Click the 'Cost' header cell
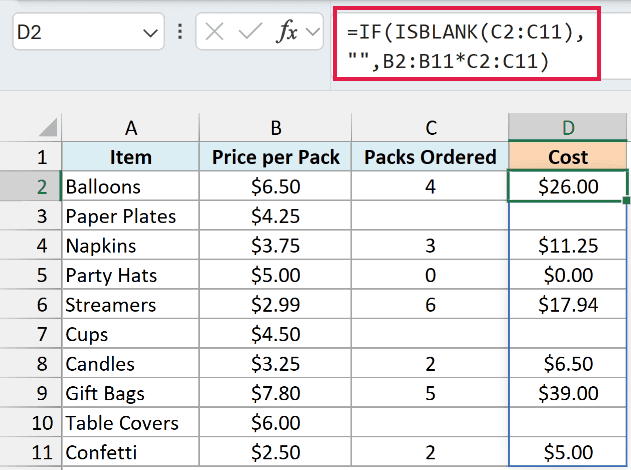Image resolution: width=631 pixels, height=470 pixels. 568,157
